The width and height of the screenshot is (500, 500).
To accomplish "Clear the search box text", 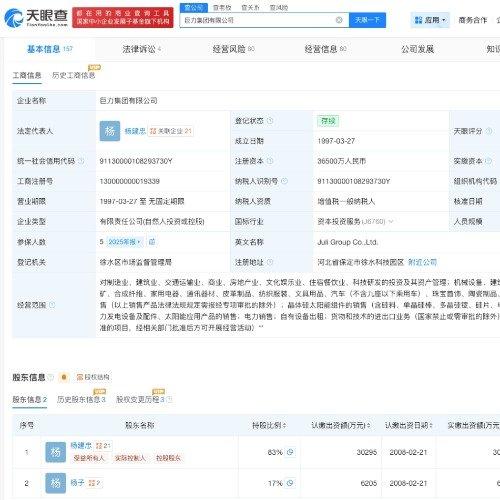I will click(x=339, y=20).
